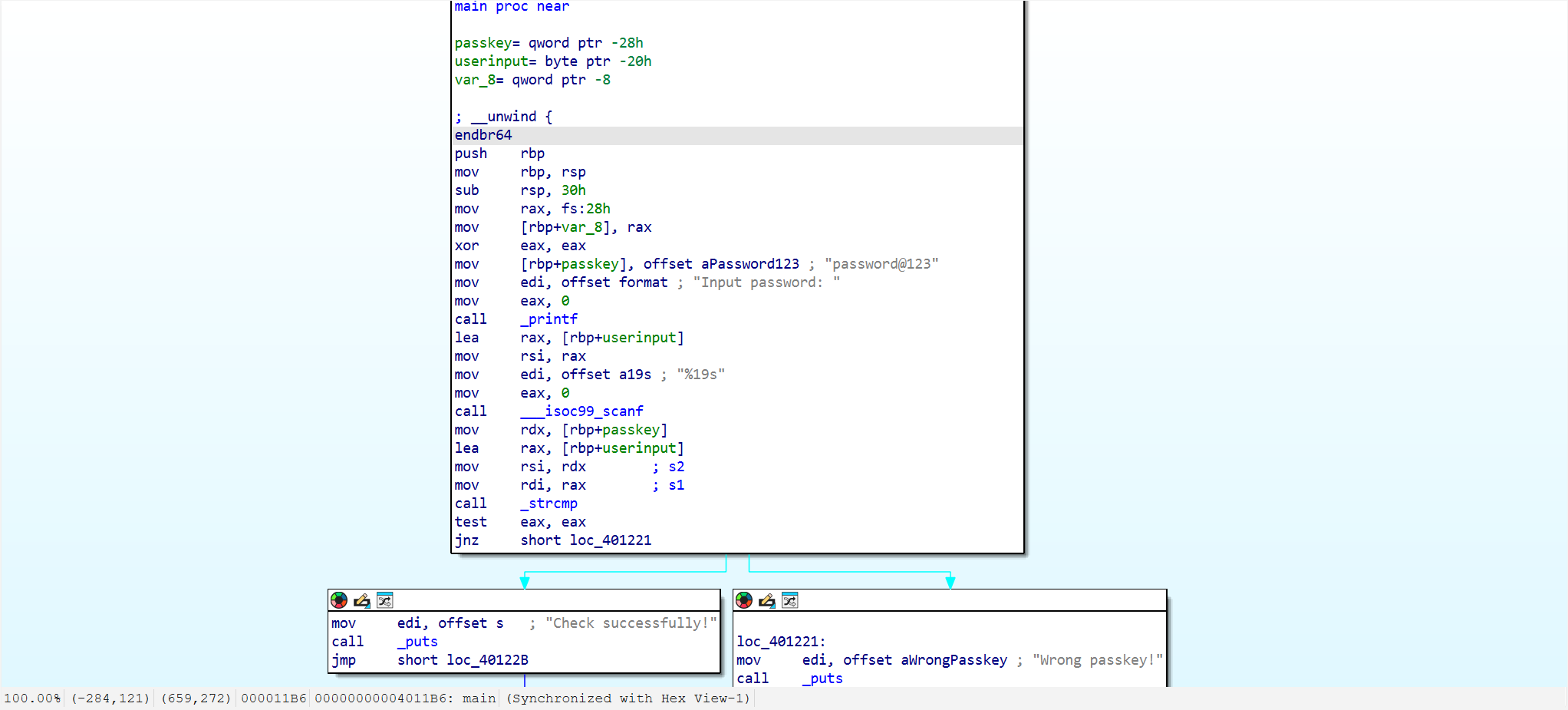This screenshot has width=1568, height=710.
Task: Click the group nodes icon in the loc_401221 block
Action: 790,600
